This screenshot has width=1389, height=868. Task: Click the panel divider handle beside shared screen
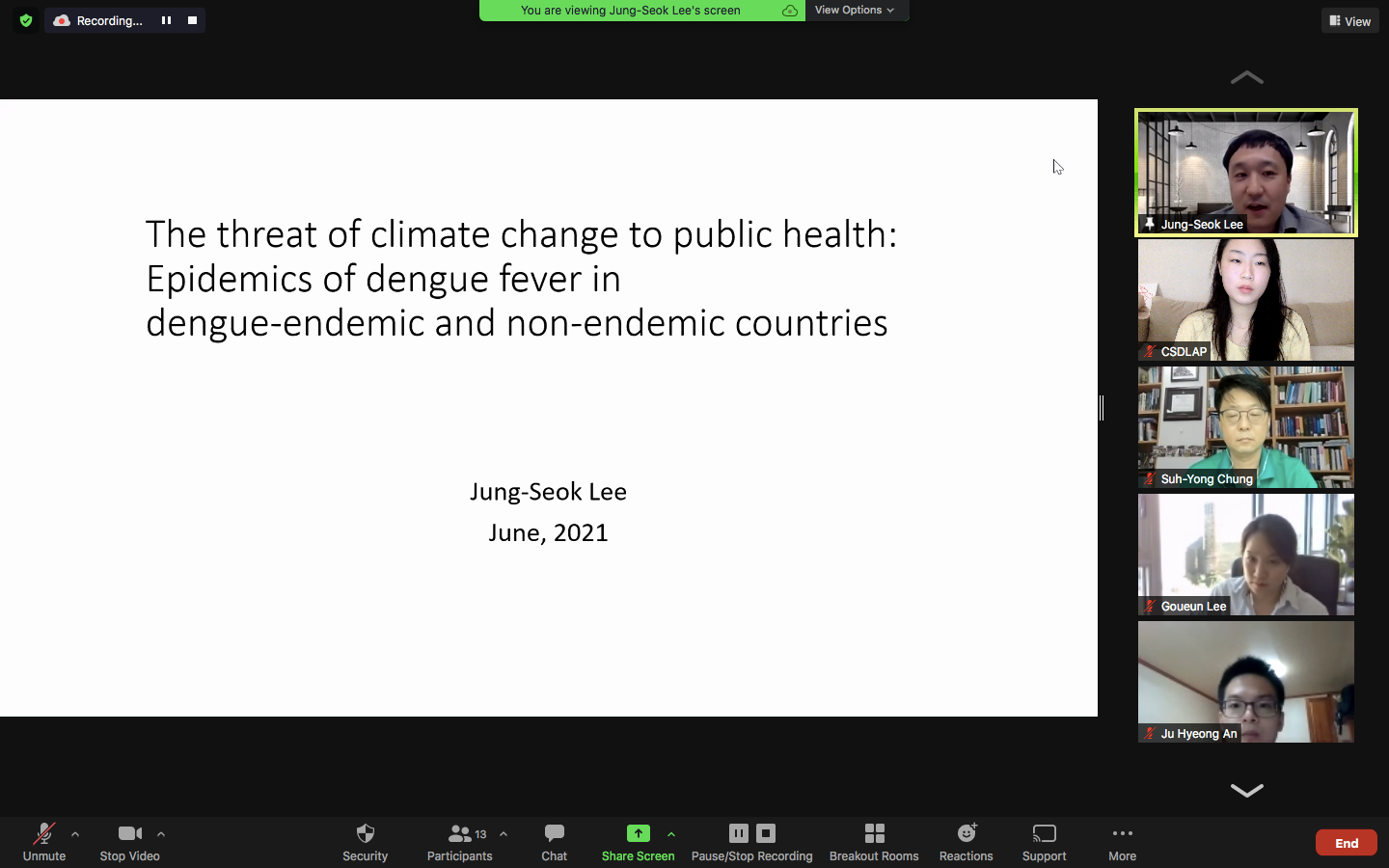coord(1102,408)
